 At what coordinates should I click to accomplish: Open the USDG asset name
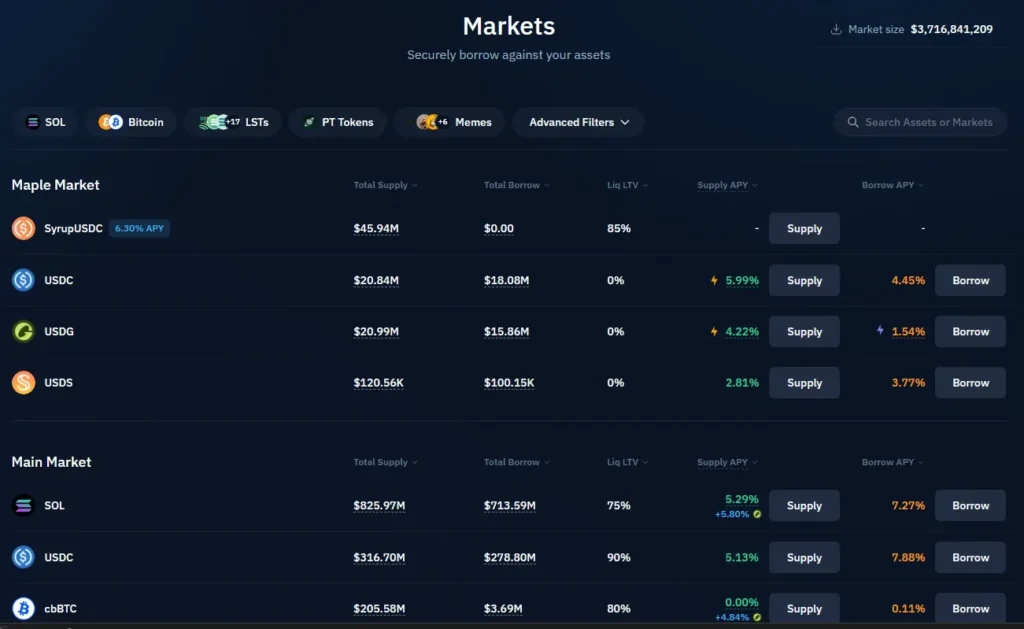59,331
